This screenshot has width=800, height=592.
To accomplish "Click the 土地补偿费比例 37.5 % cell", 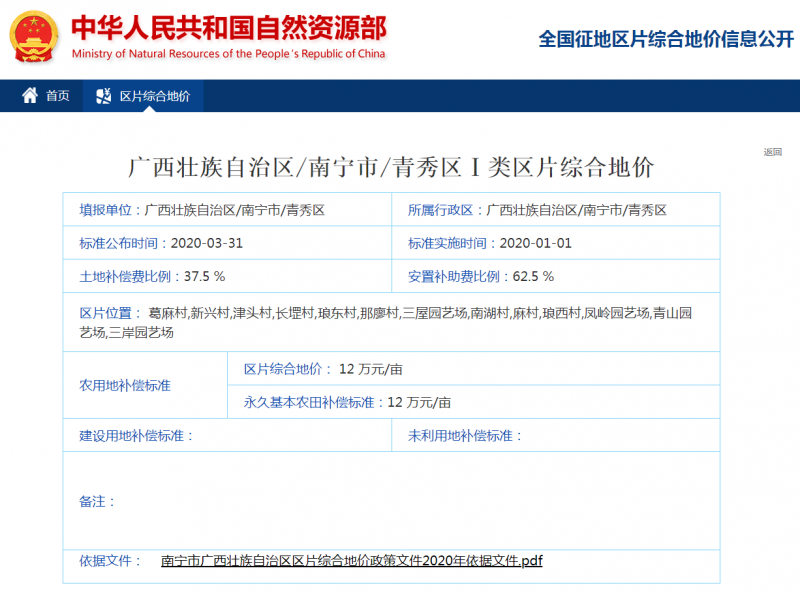I will 227,276.
